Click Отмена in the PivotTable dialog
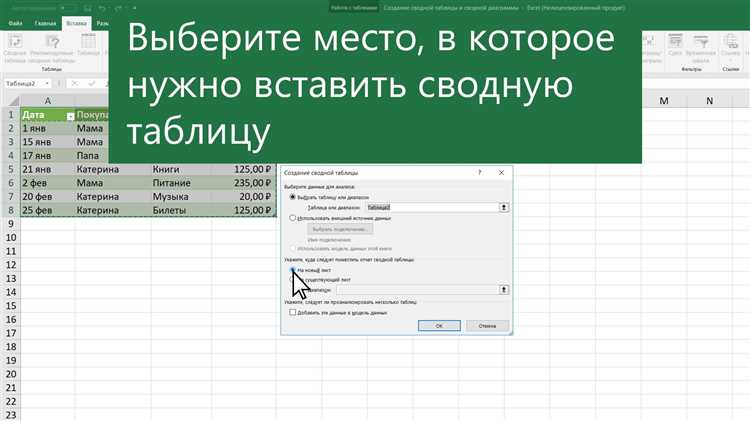This screenshot has height=421, width=750. [487, 325]
